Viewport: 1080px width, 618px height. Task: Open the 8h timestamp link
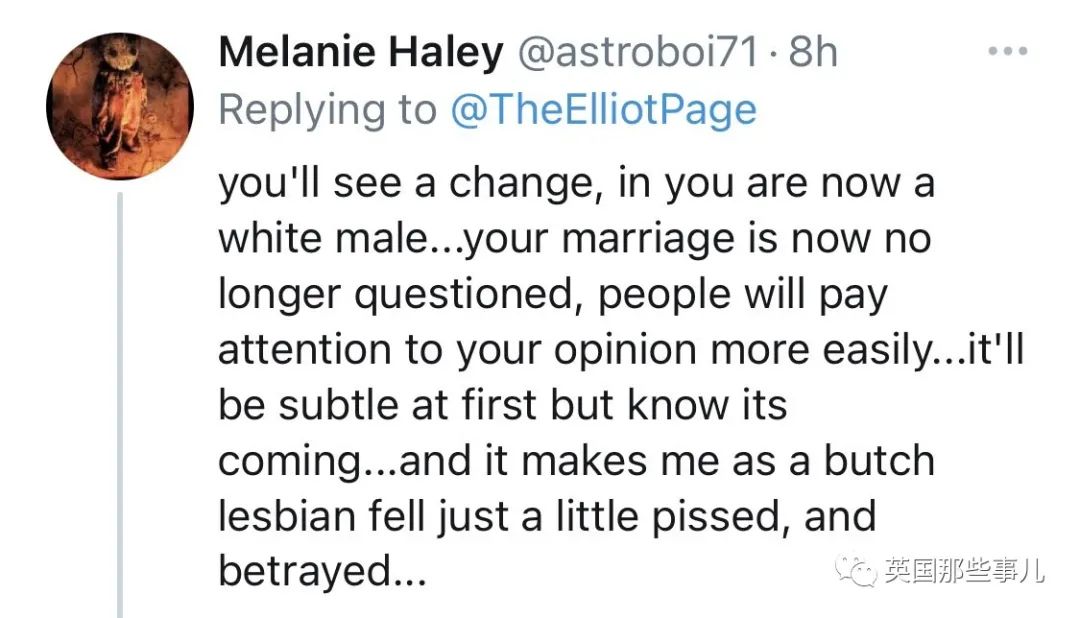pyautogui.click(x=812, y=53)
